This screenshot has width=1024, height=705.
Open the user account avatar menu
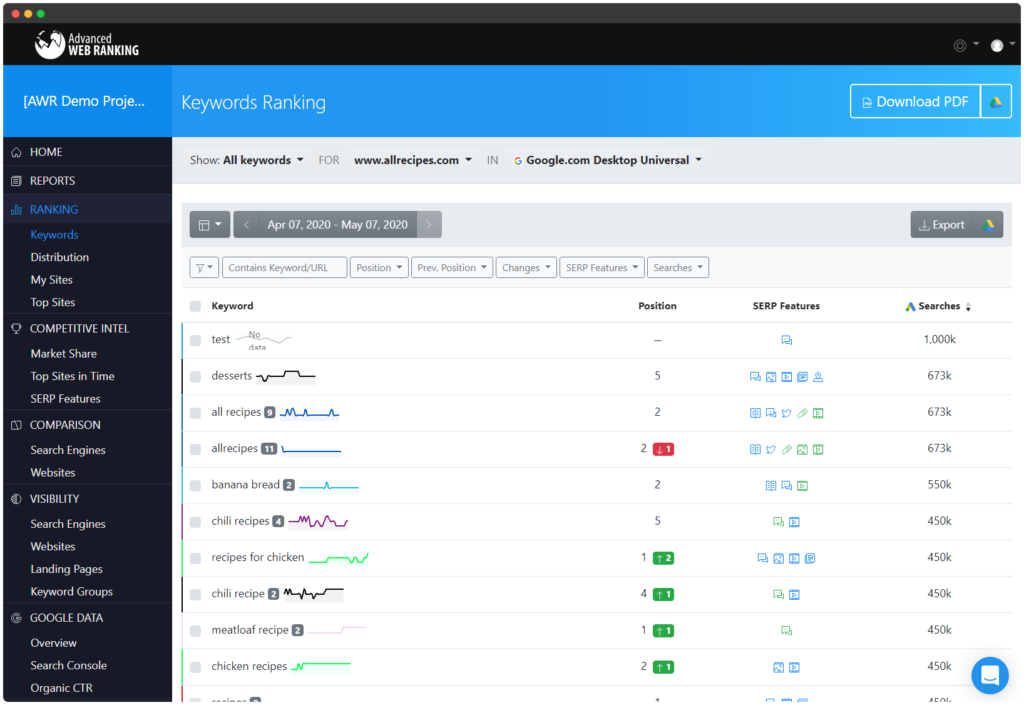[x=997, y=46]
